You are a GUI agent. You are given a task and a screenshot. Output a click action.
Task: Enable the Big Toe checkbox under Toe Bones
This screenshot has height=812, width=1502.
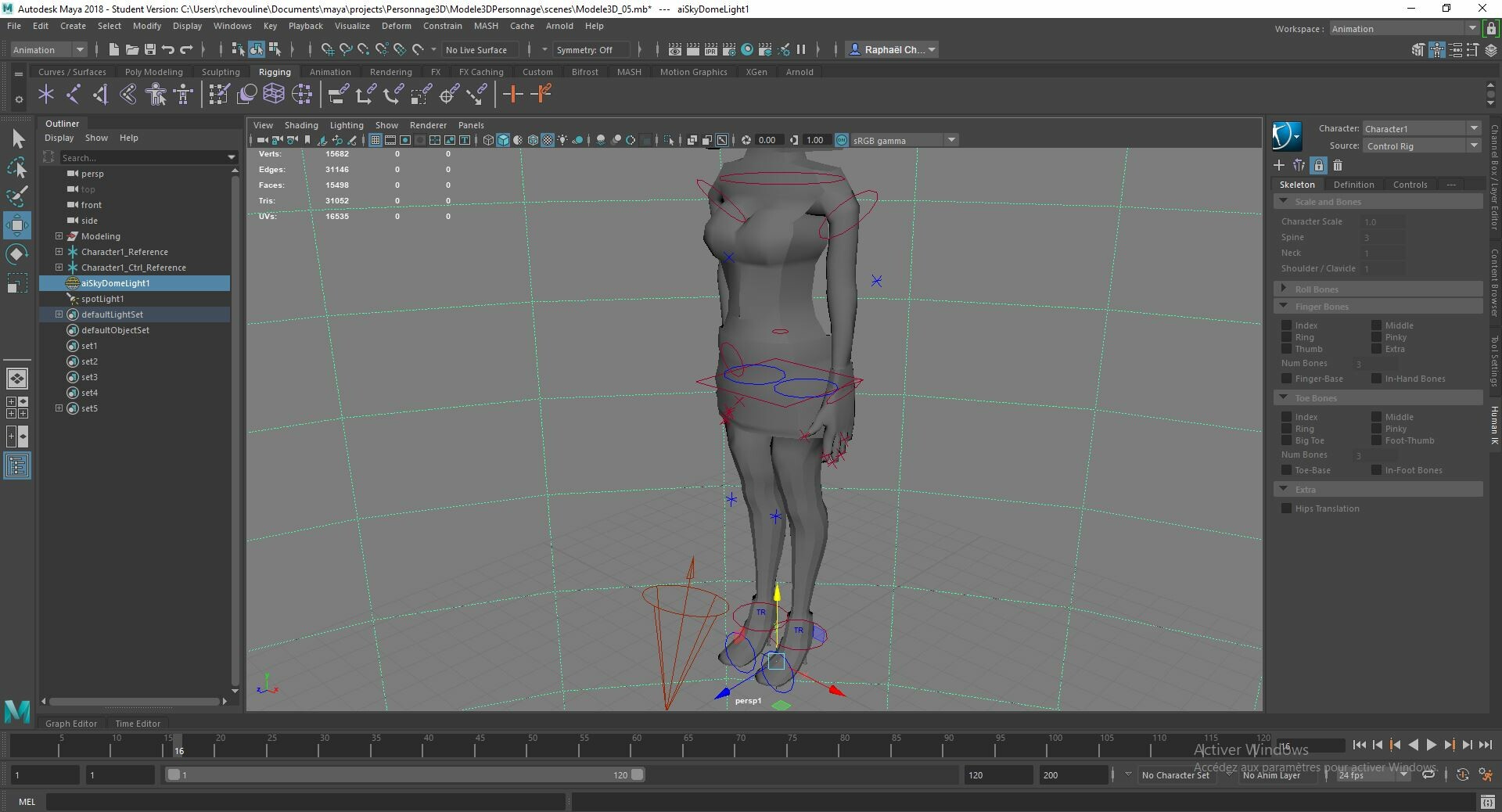click(x=1288, y=441)
